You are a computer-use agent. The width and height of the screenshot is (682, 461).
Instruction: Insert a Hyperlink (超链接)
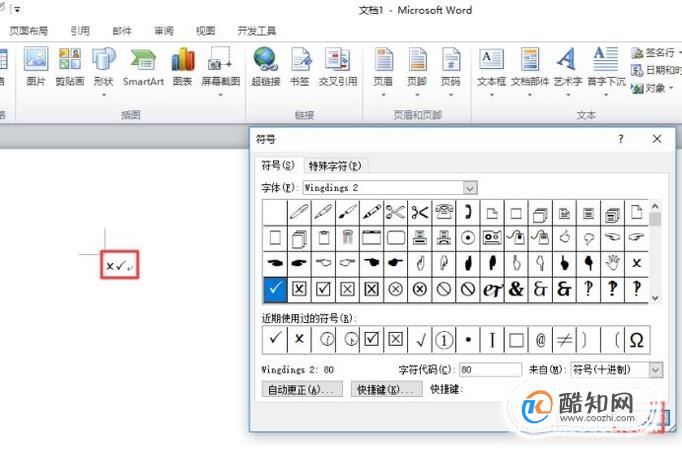point(265,67)
